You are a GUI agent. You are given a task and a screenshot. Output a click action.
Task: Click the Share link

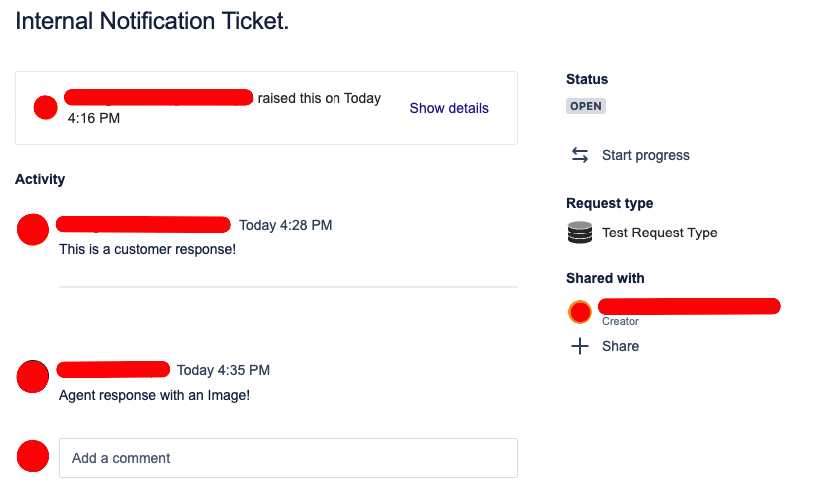620,346
